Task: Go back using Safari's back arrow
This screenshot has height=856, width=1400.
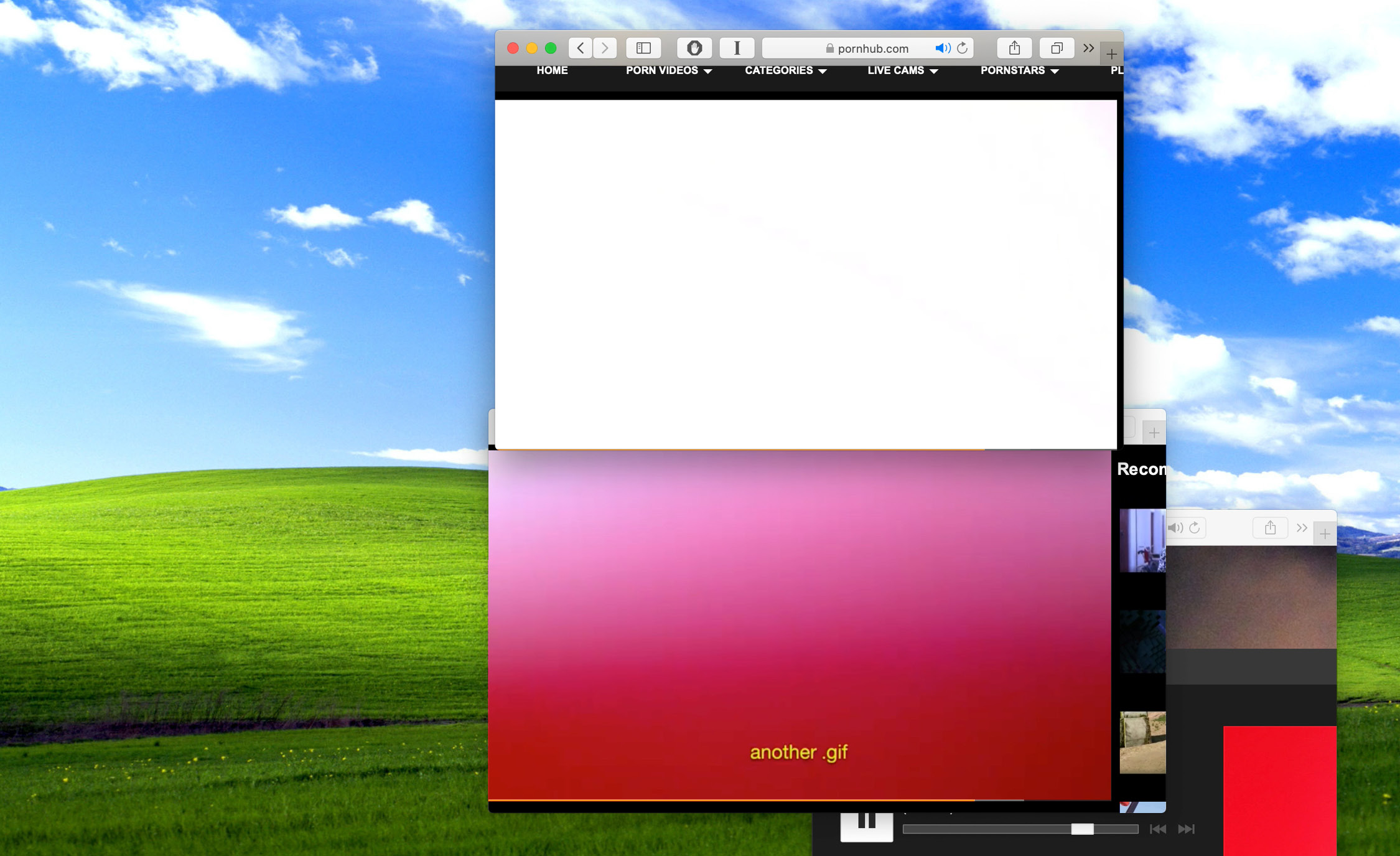Action: click(580, 48)
